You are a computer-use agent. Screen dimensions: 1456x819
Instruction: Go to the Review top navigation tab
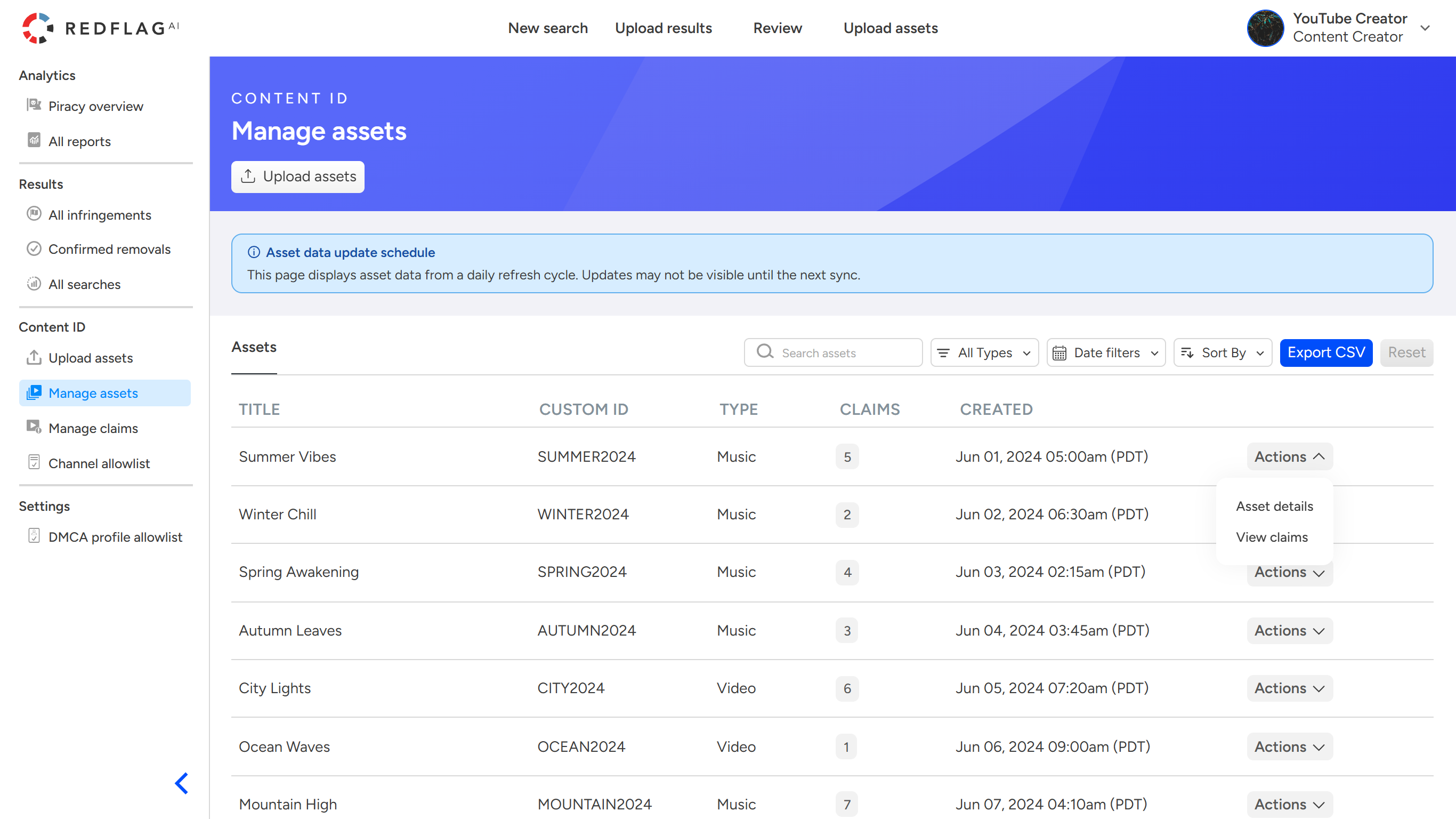[x=777, y=28]
